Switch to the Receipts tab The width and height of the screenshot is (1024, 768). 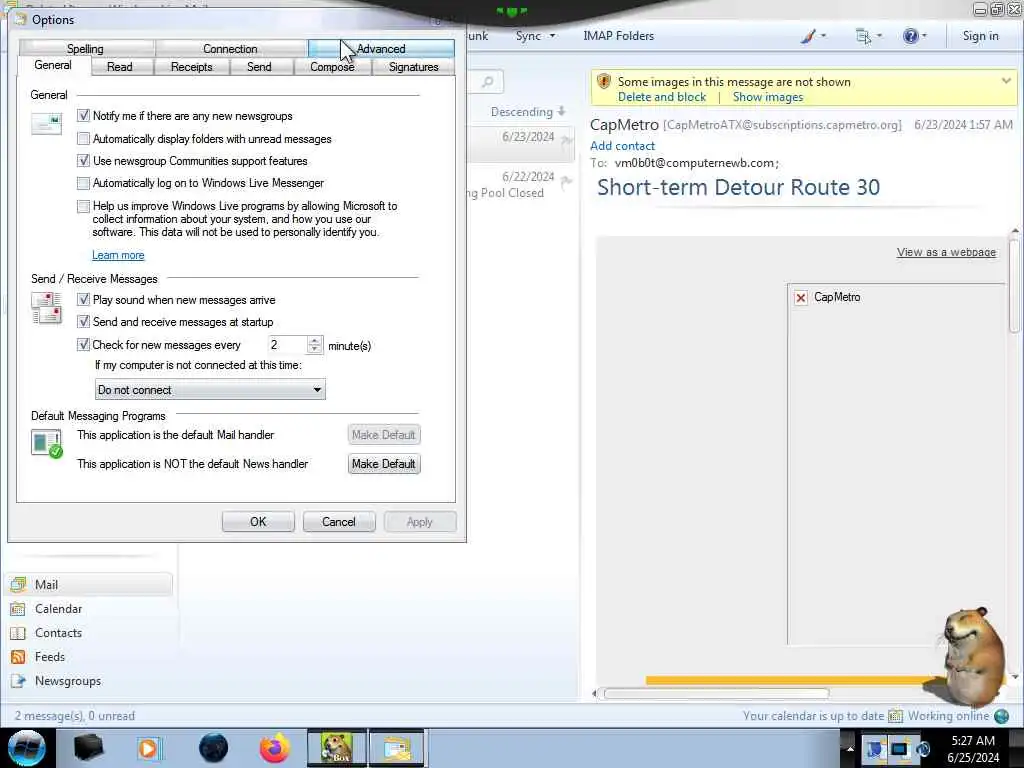click(x=191, y=67)
